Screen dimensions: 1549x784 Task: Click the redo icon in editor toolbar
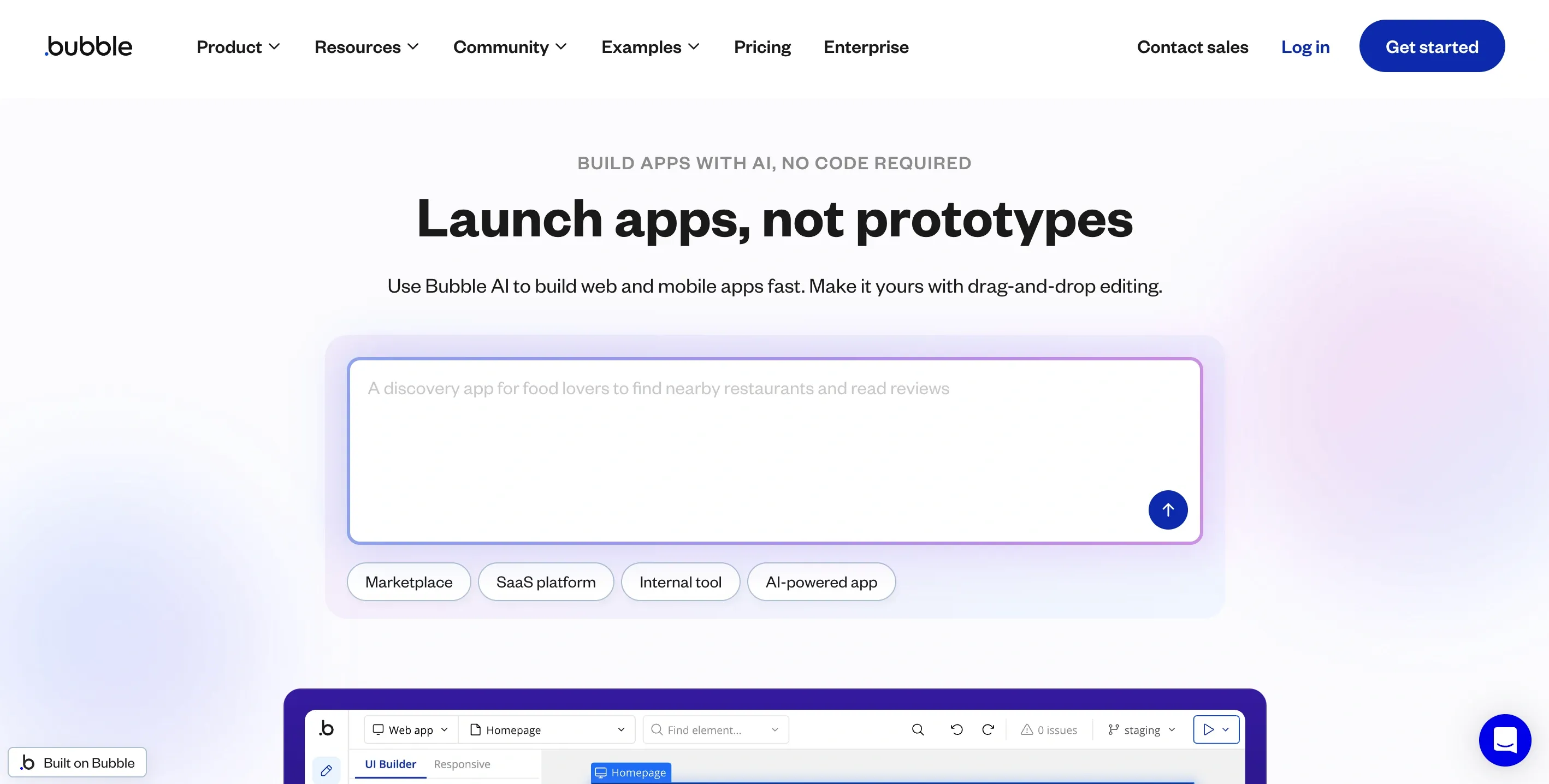(x=988, y=729)
